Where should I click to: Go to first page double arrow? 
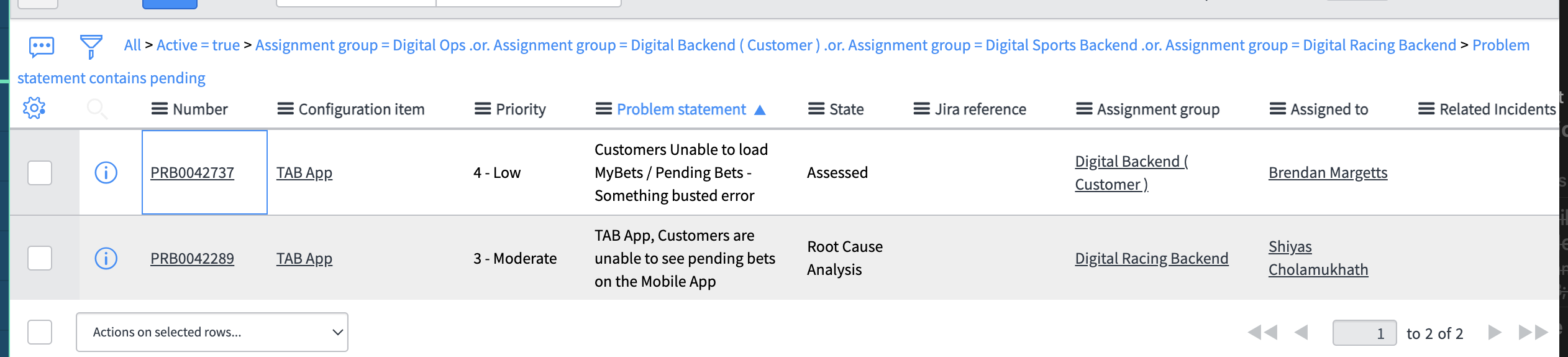click(x=1262, y=333)
